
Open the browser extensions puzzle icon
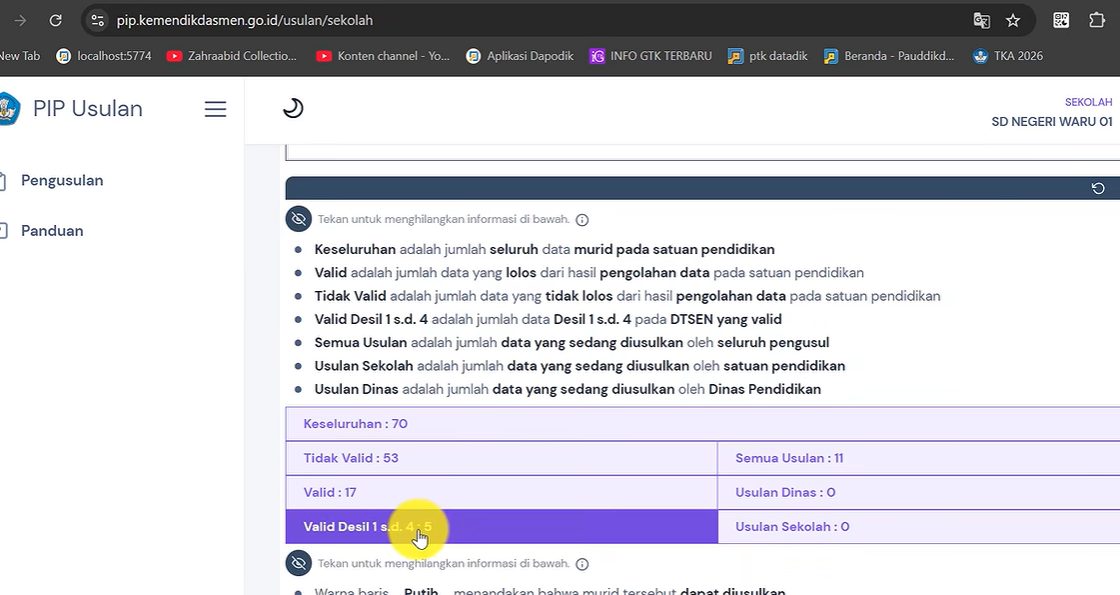pos(1096,20)
